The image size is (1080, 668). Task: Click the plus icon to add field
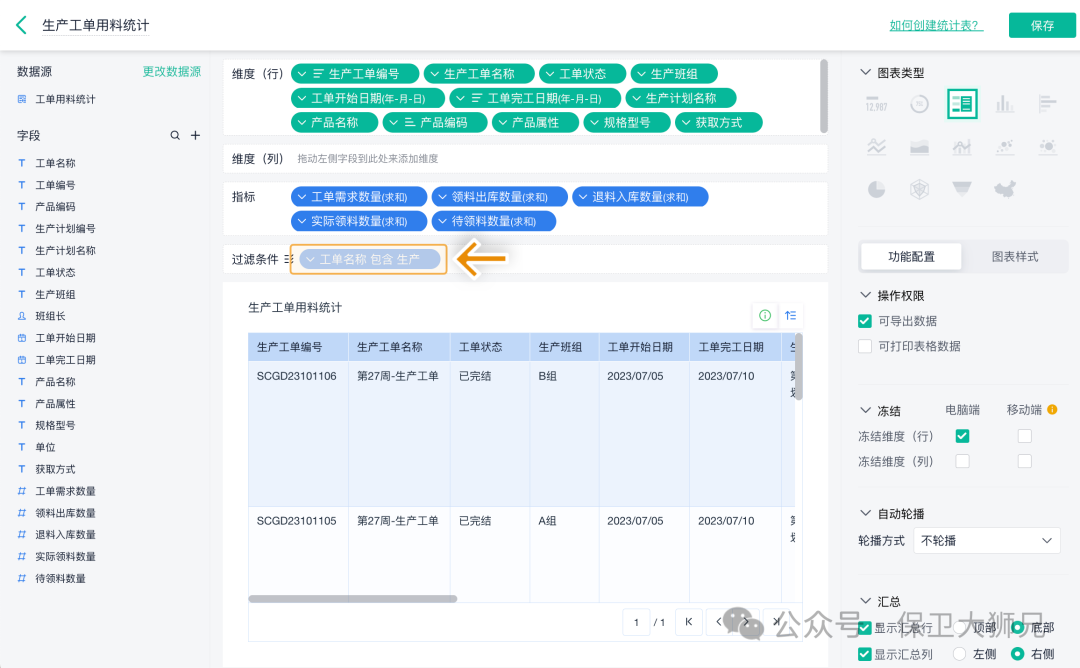tap(196, 135)
